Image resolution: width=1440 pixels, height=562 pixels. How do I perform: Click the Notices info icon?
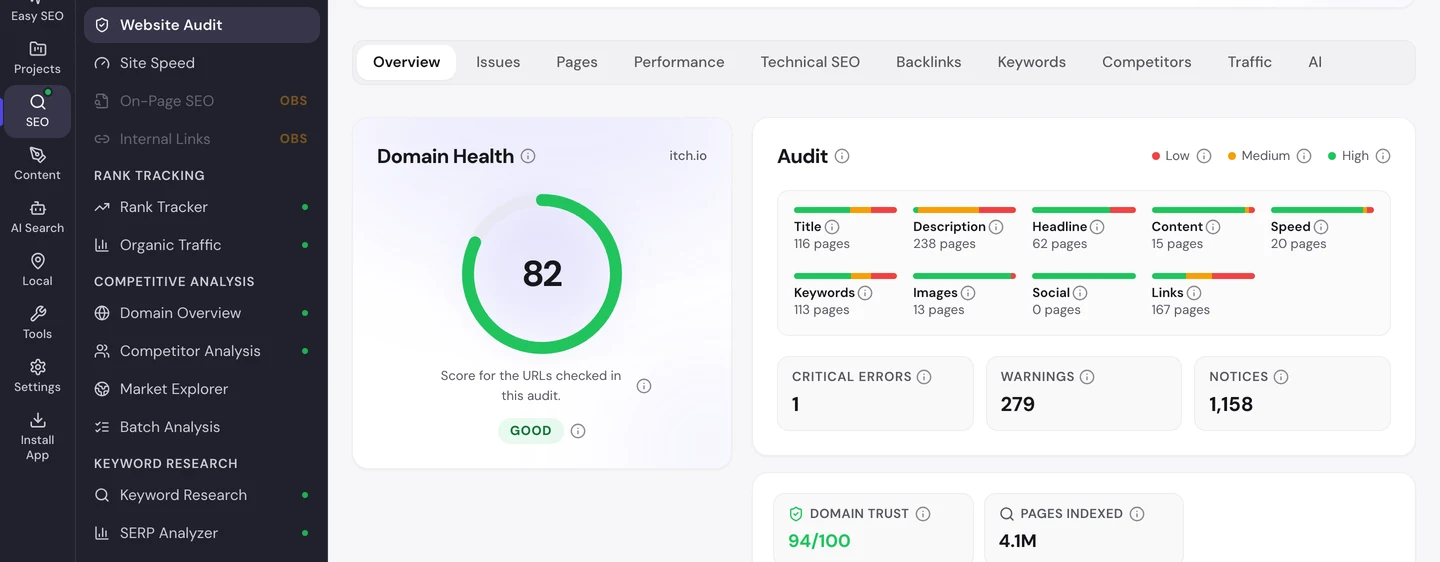[1281, 377]
